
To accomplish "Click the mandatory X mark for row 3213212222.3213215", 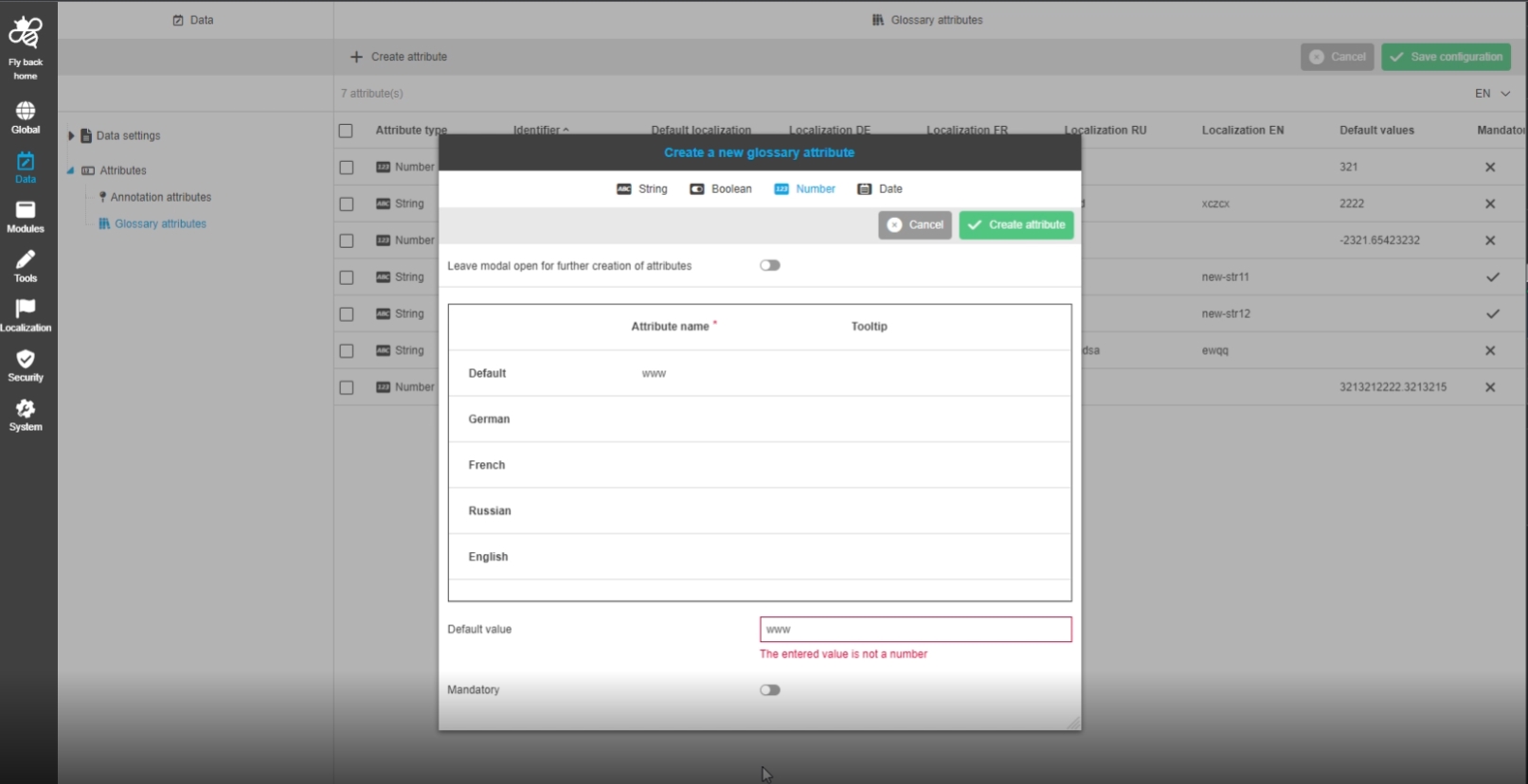I will 1490,387.
